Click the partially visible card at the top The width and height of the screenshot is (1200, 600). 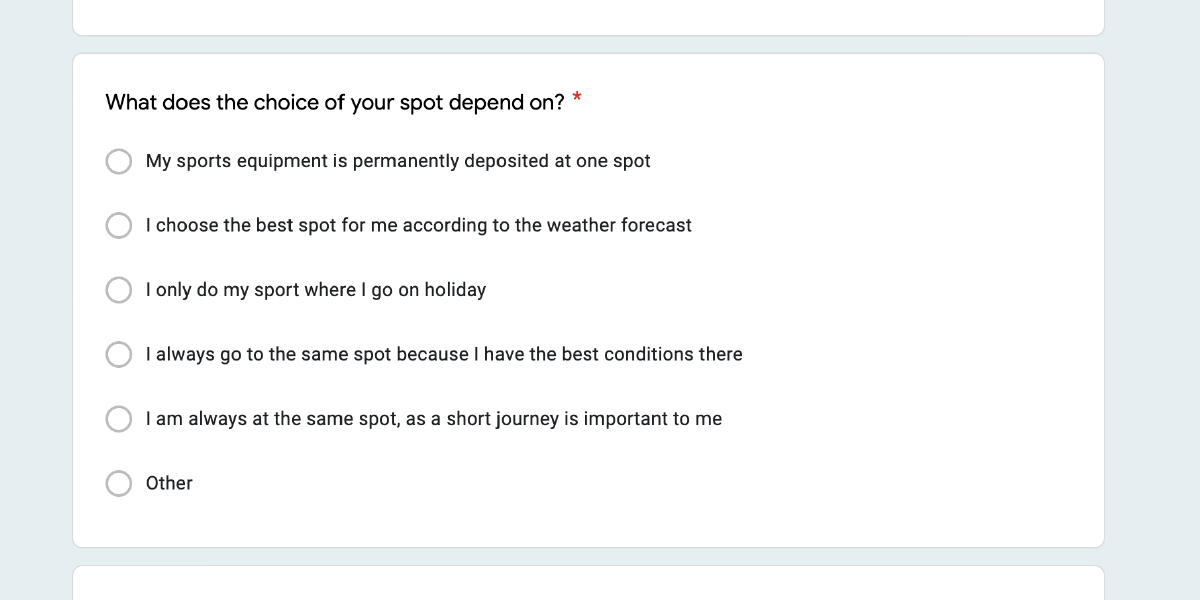click(588, 17)
